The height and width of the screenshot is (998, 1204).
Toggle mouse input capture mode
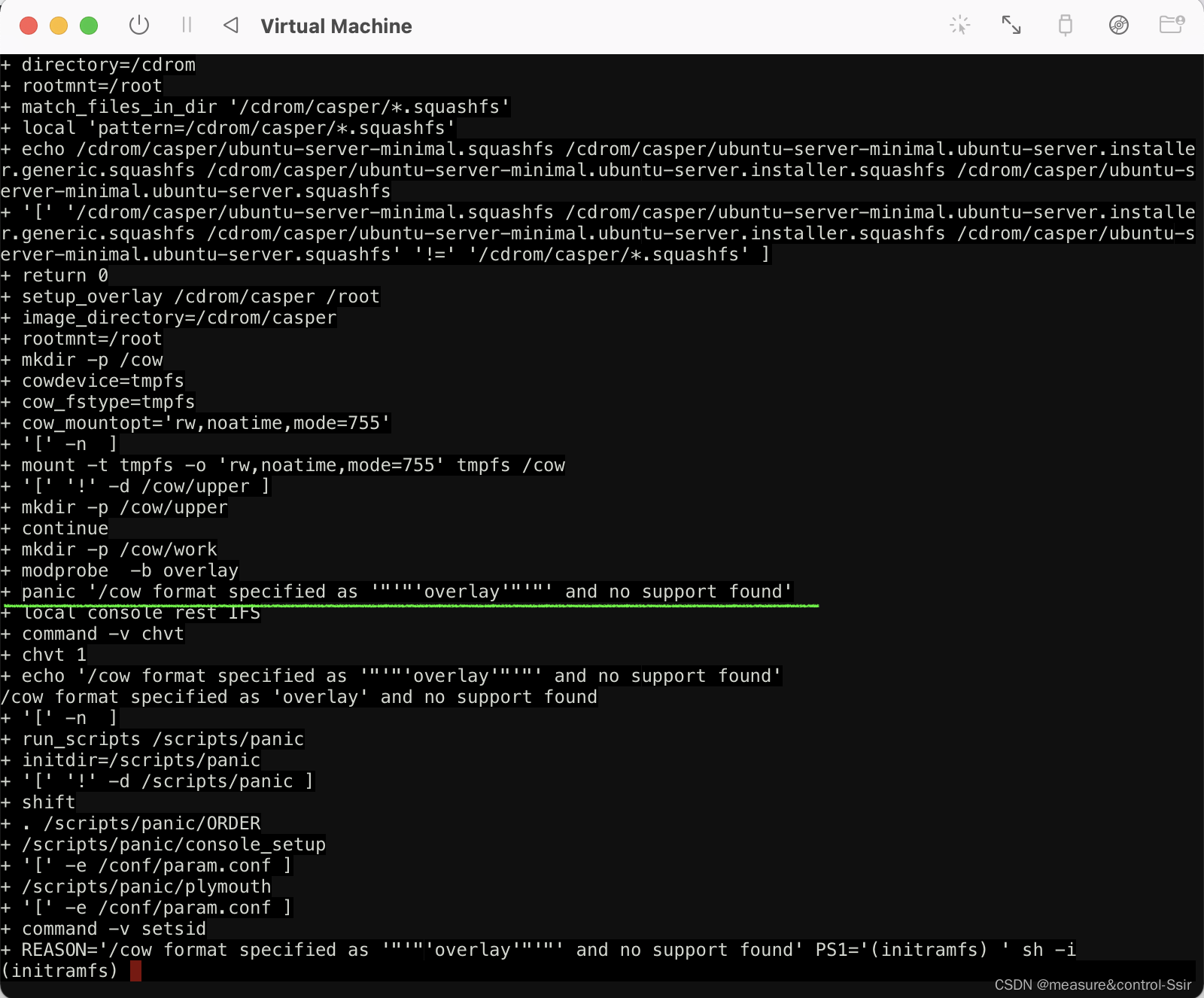961,25
